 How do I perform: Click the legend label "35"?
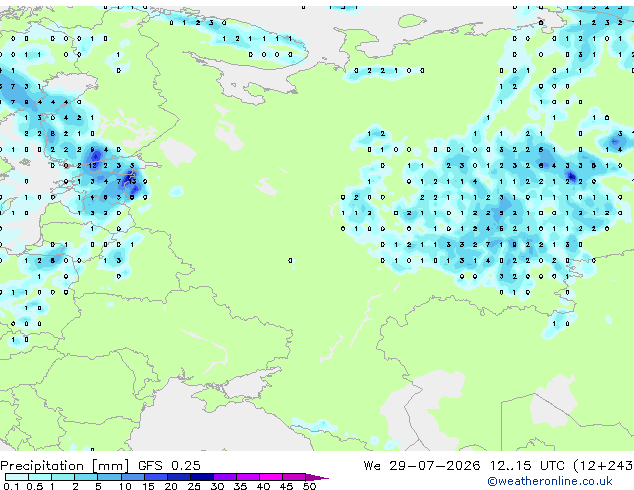240,486
